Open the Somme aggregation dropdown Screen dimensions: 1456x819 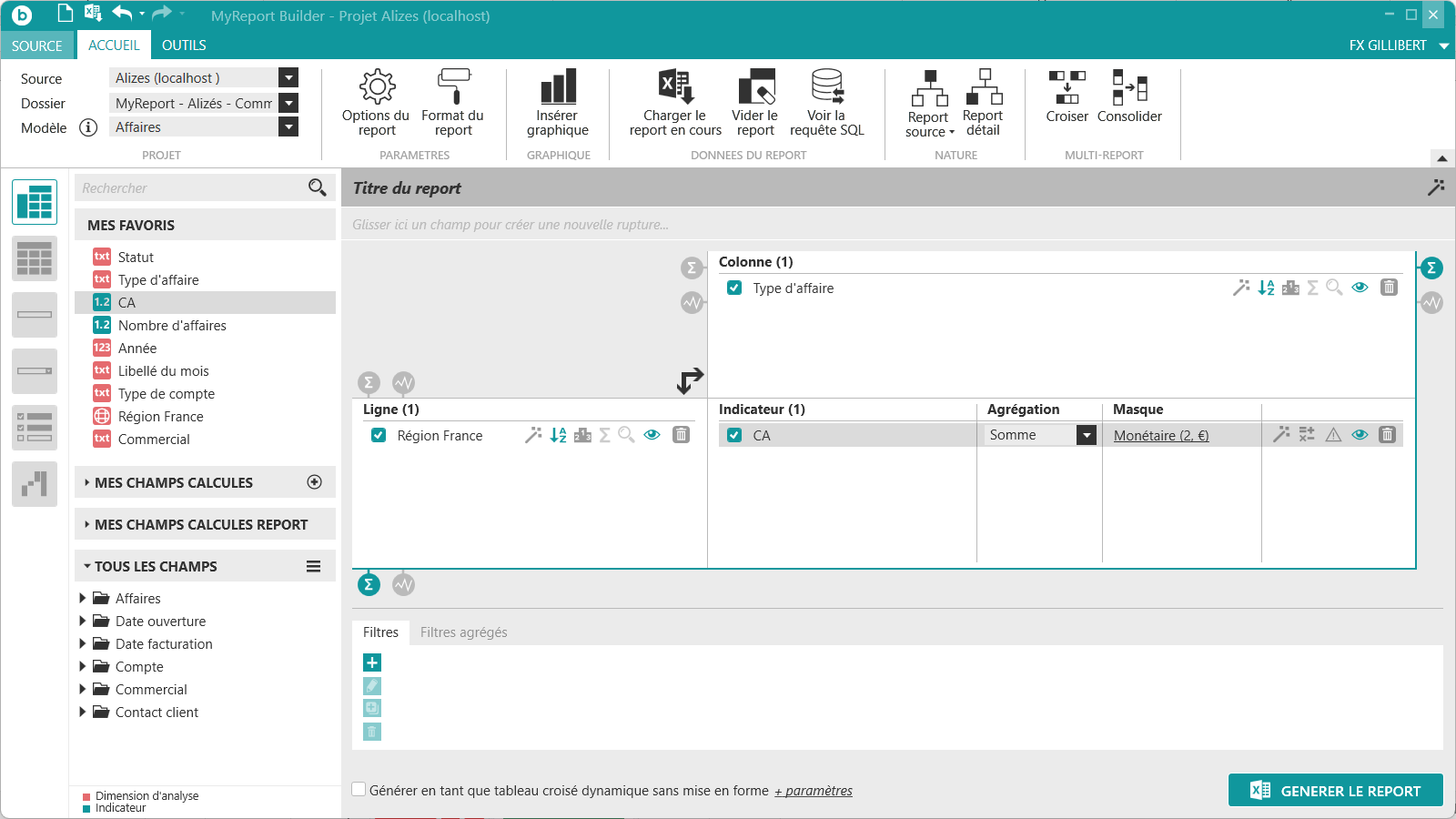click(x=1087, y=435)
